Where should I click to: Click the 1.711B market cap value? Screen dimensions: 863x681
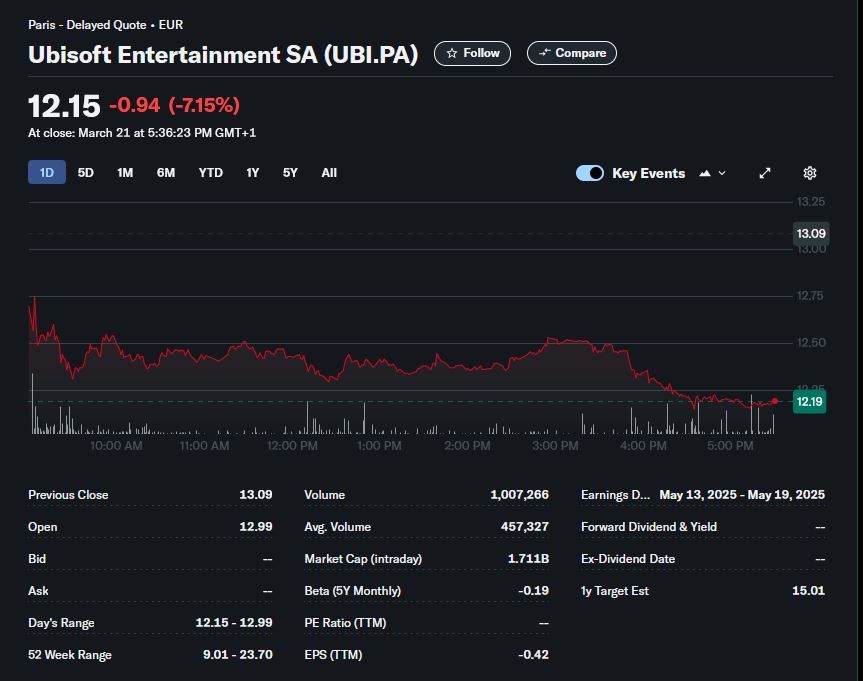click(x=528, y=559)
